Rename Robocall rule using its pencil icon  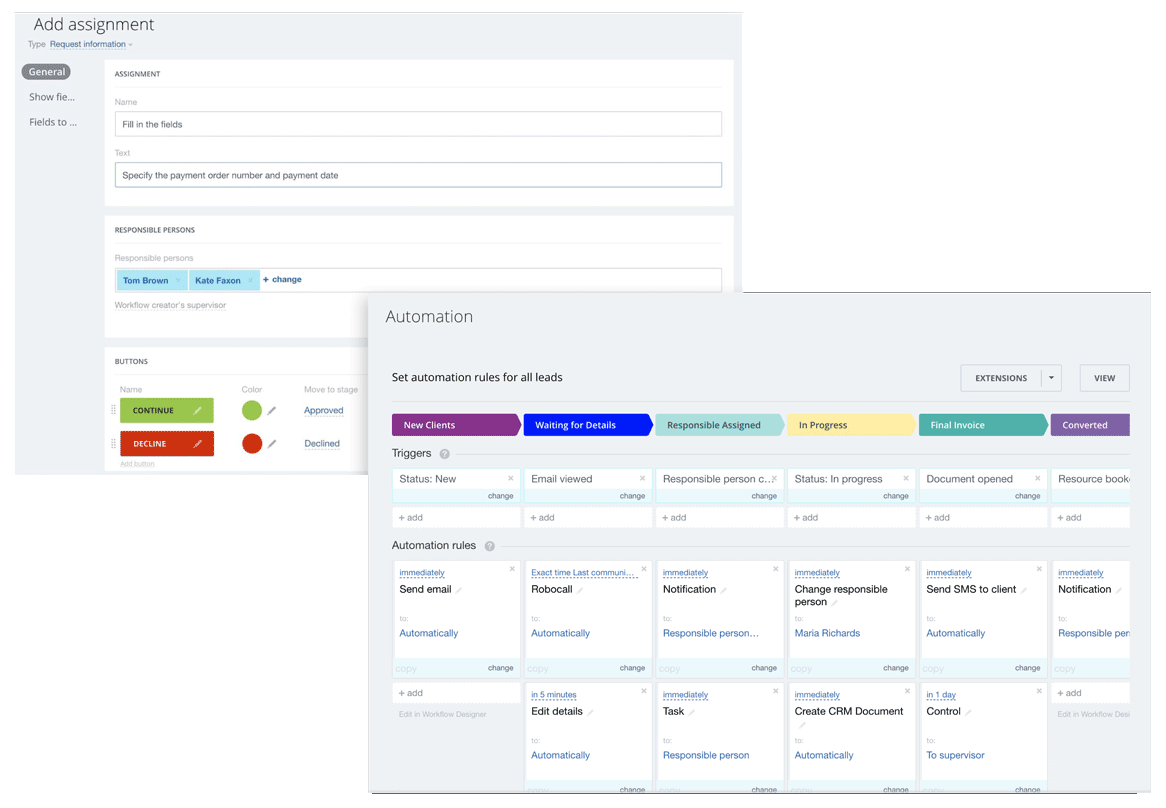[x=580, y=590]
